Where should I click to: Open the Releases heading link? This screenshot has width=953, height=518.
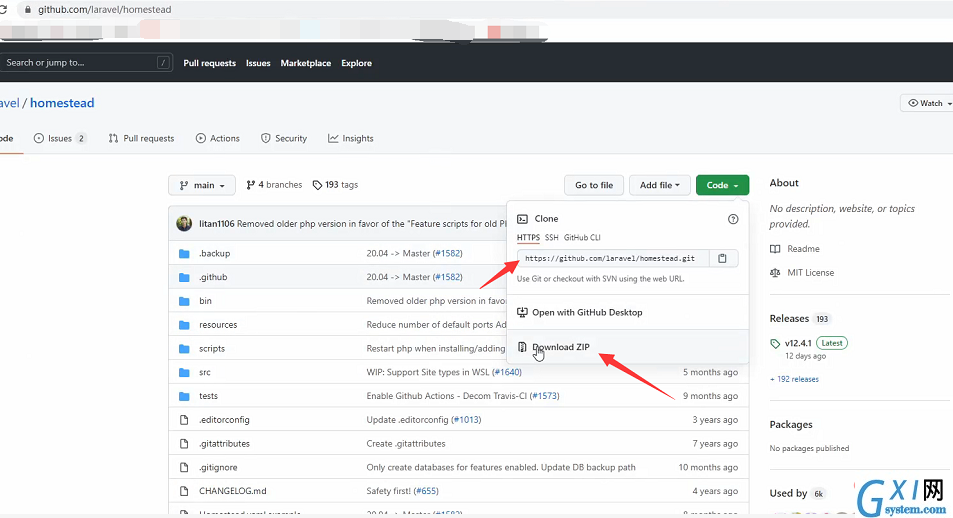pos(789,319)
